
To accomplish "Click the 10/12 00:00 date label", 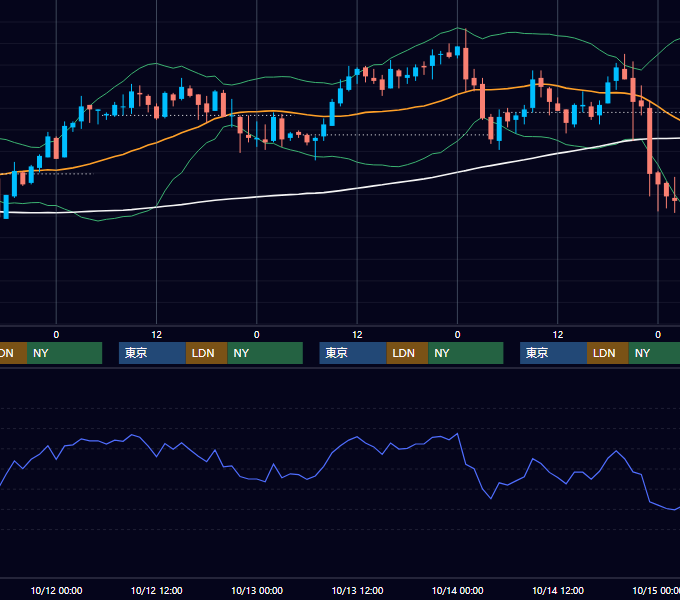I will pos(56,590).
